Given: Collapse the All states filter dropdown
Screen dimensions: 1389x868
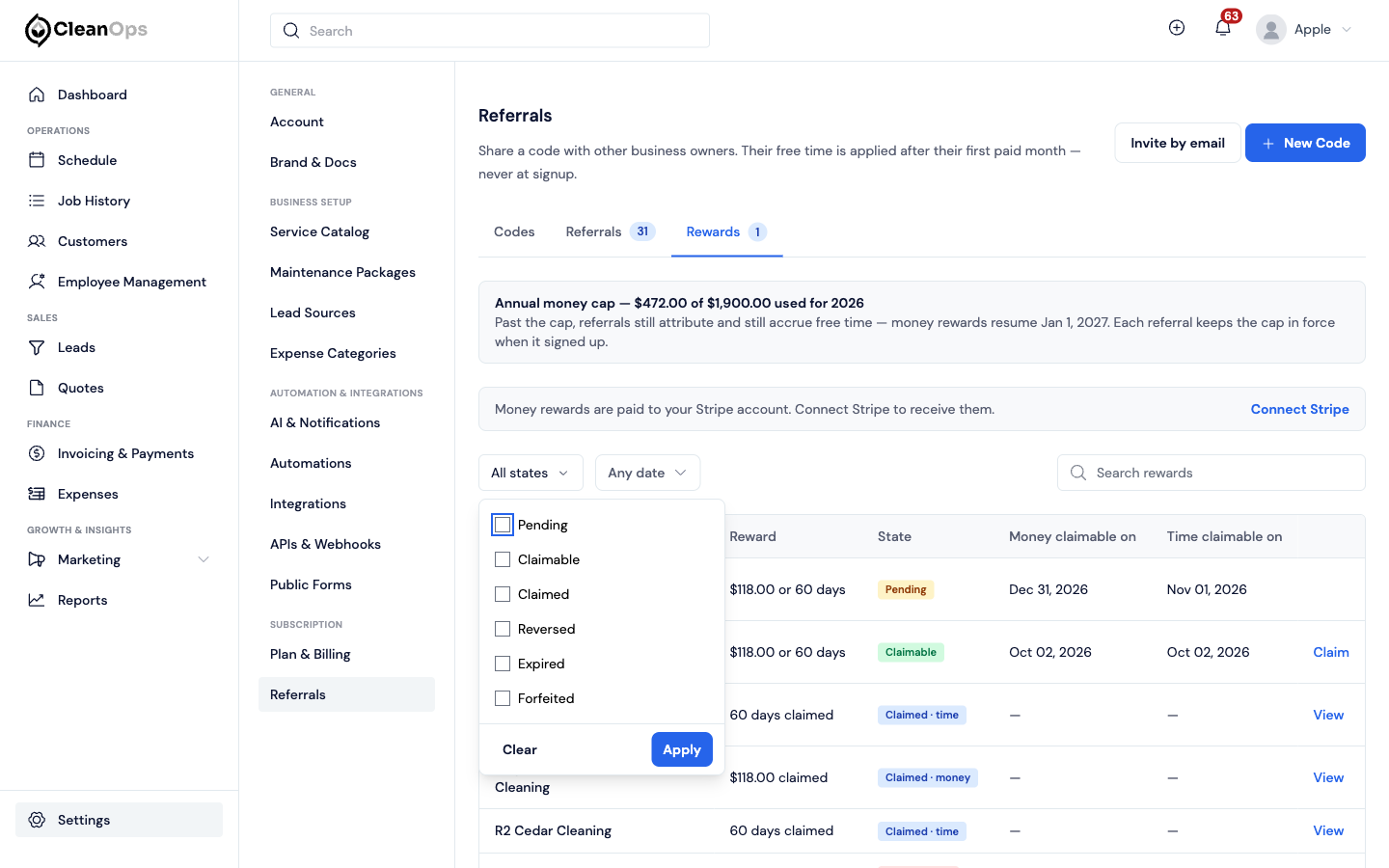Looking at the screenshot, I should point(531,473).
